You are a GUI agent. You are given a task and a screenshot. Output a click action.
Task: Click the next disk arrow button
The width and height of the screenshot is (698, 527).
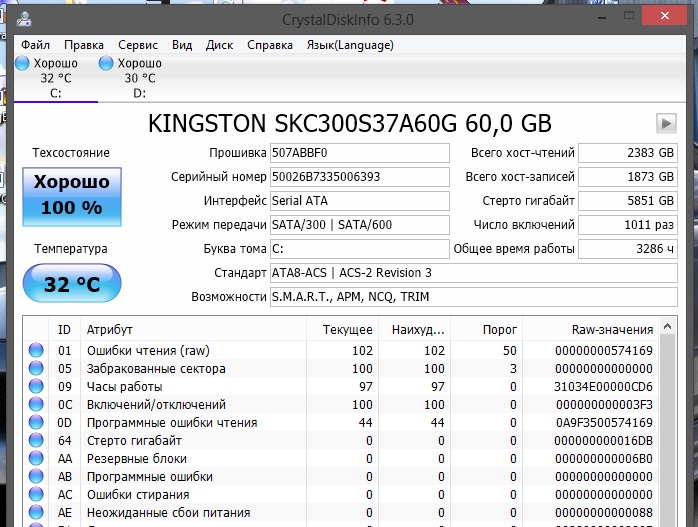666,123
